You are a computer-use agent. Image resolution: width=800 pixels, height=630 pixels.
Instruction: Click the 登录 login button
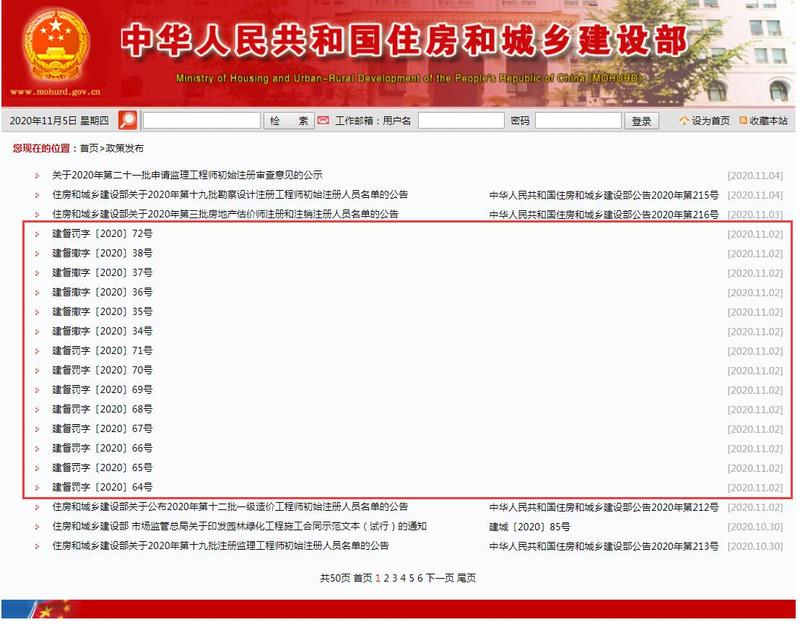[641, 121]
